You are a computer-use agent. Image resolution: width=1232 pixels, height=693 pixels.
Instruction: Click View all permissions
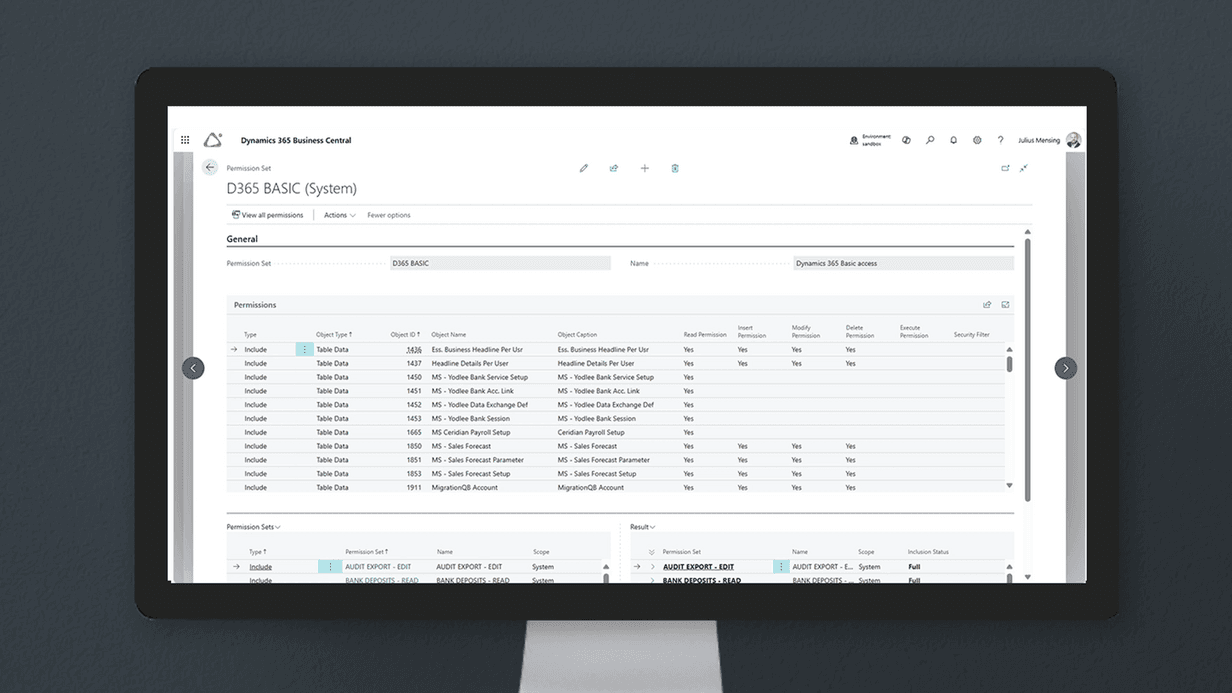click(x=267, y=215)
